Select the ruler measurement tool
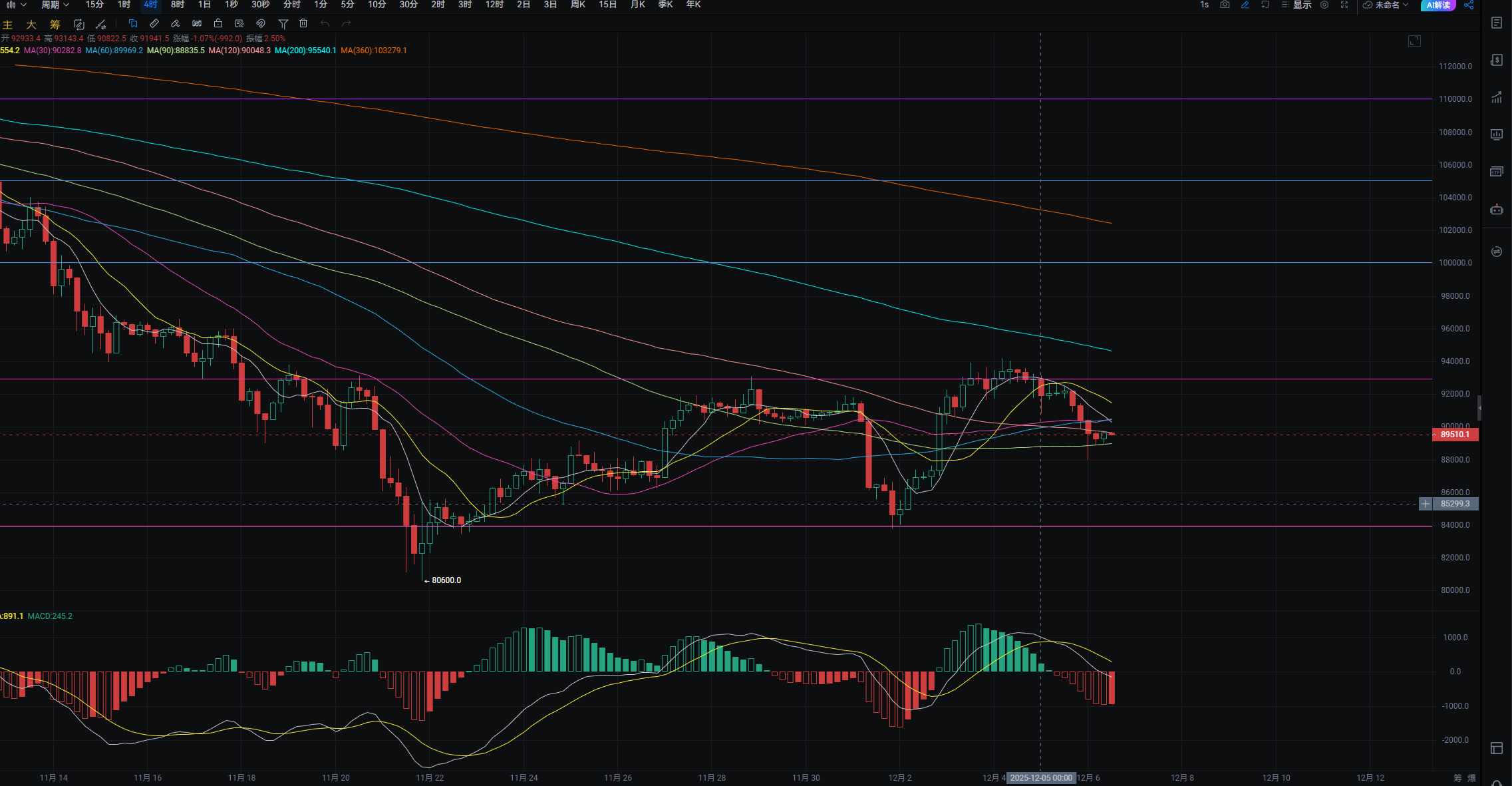 pos(154,24)
